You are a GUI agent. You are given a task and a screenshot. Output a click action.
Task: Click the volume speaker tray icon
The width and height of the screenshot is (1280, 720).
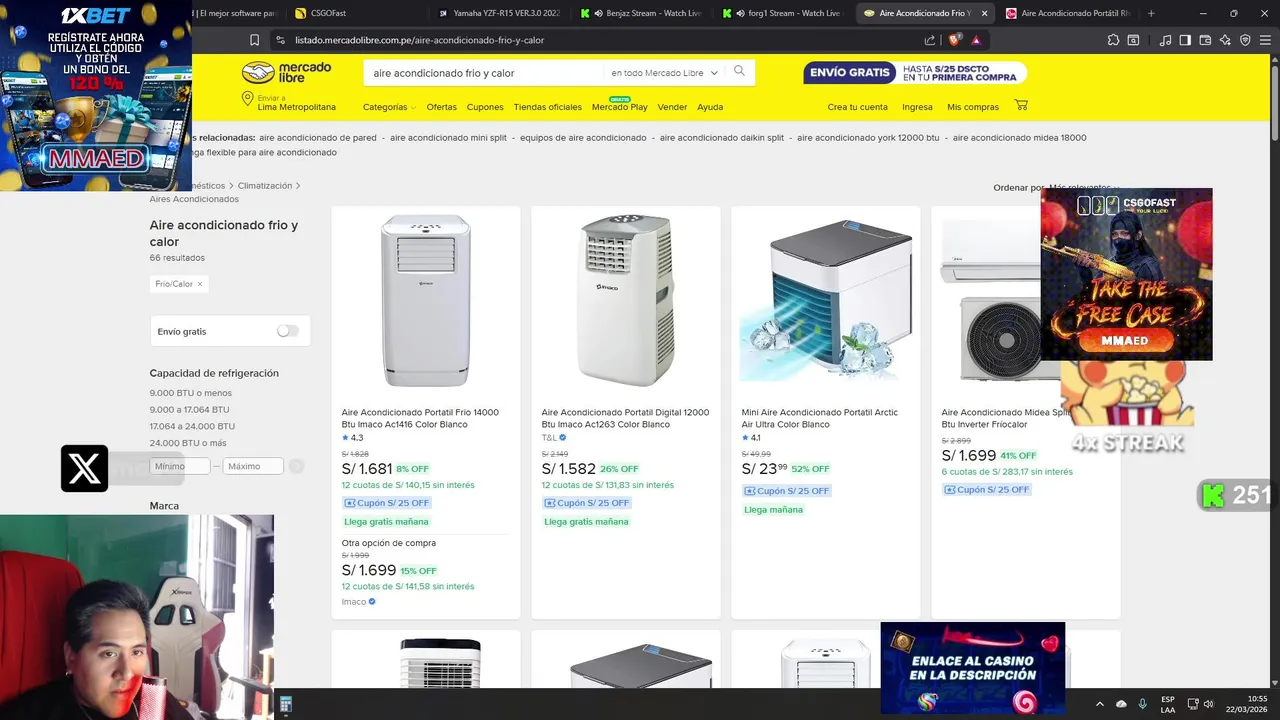point(1209,704)
